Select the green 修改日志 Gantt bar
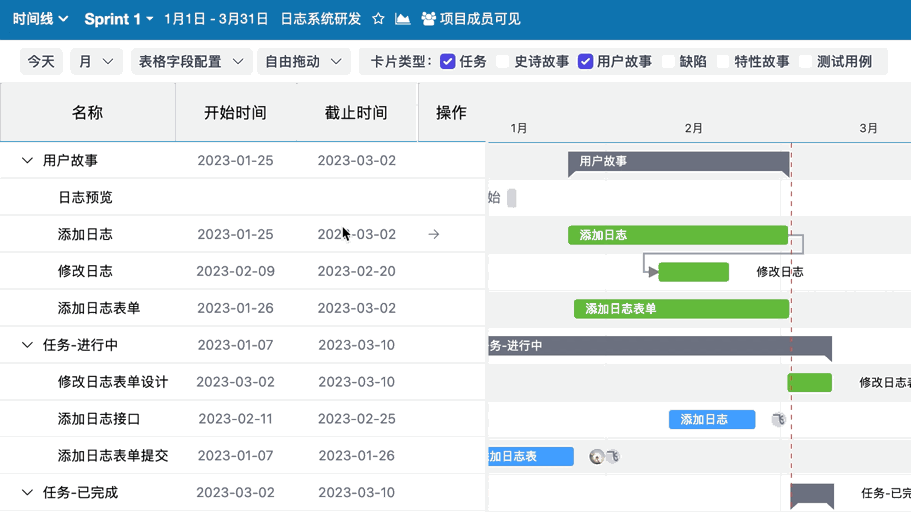 (x=694, y=272)
